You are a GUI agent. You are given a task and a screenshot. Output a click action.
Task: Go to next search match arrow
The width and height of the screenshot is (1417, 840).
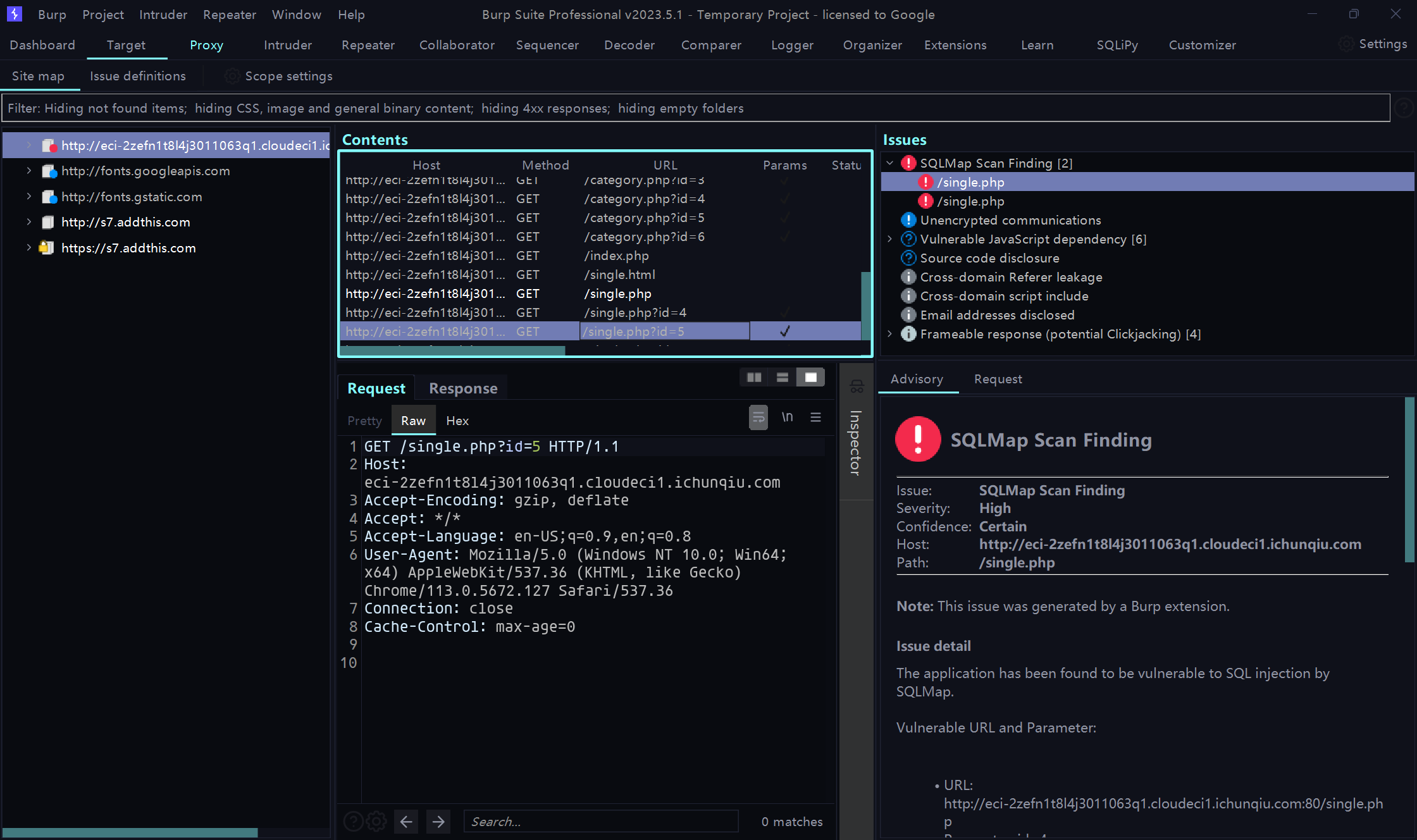[438, 822]
